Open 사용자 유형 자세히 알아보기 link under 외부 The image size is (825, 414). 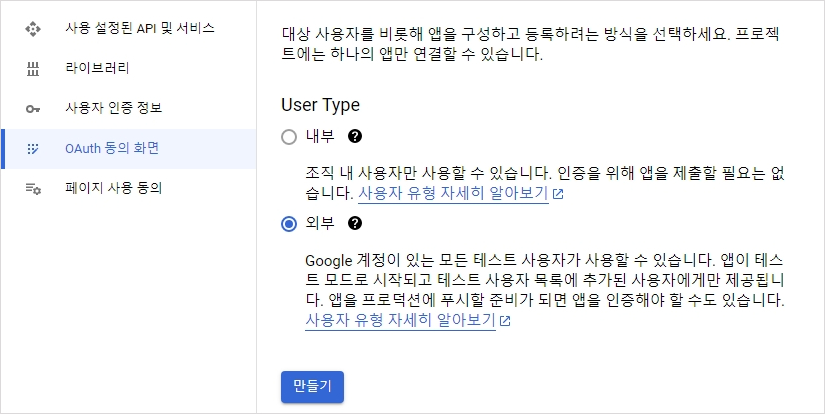[400, 321]
